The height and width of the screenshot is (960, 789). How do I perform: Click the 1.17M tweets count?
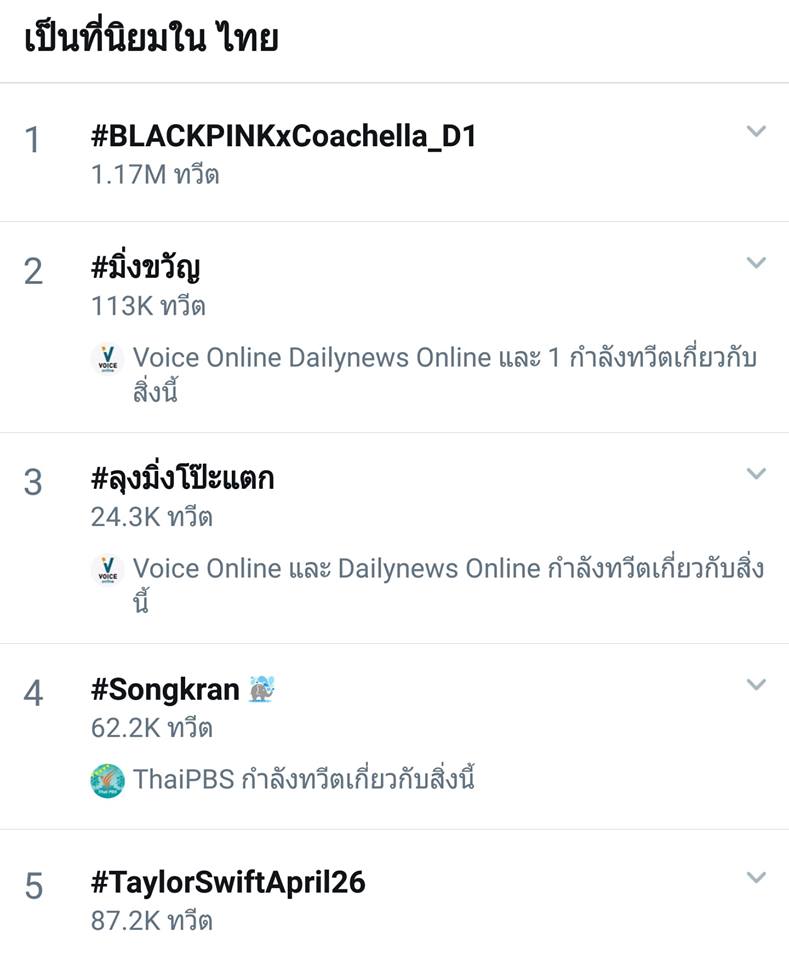155,174
